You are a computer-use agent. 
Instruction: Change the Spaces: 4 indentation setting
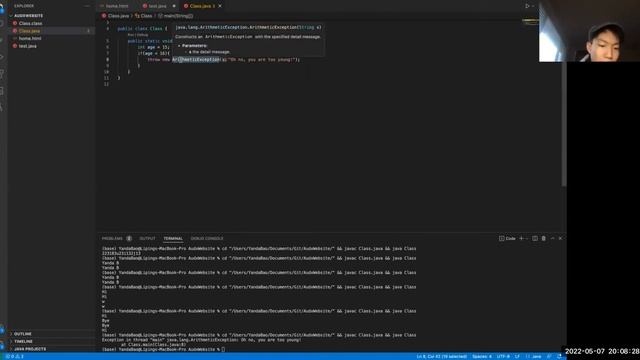point(482,356)
